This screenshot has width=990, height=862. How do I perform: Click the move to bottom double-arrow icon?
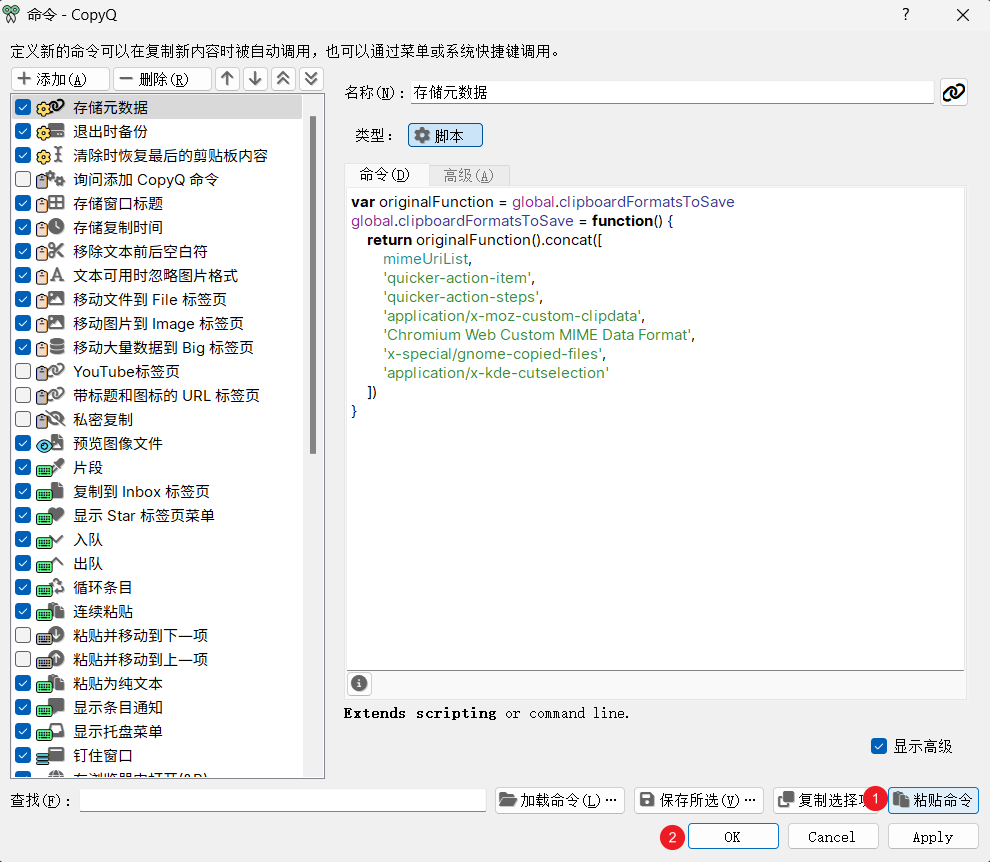tap(311, 79)
